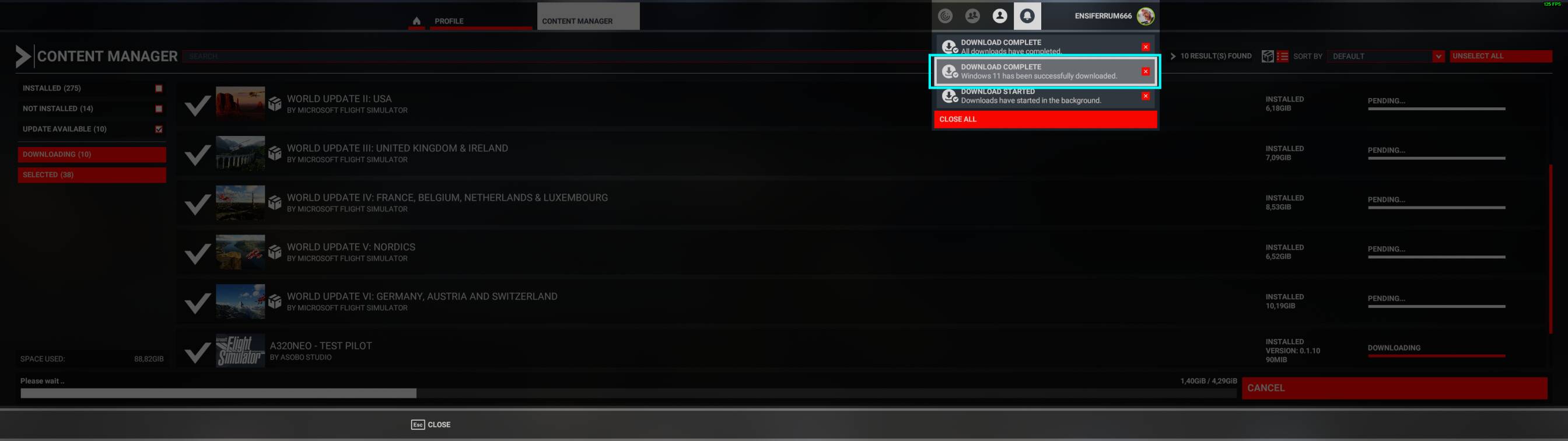Click the Close All notifications button
Screen dimensions: 1568x441
1045,120
